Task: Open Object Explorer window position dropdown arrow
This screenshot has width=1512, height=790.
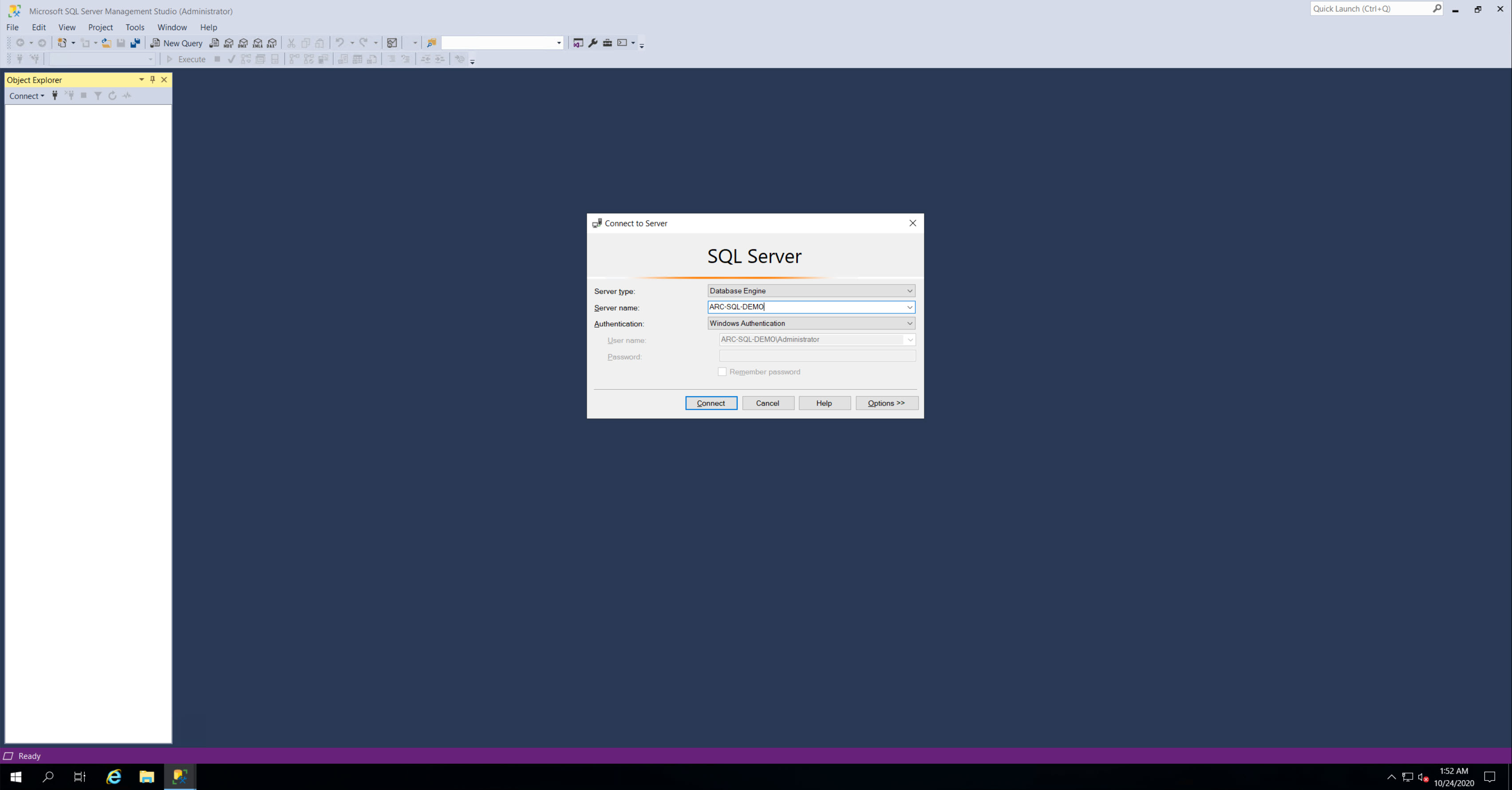Action: 142,80
